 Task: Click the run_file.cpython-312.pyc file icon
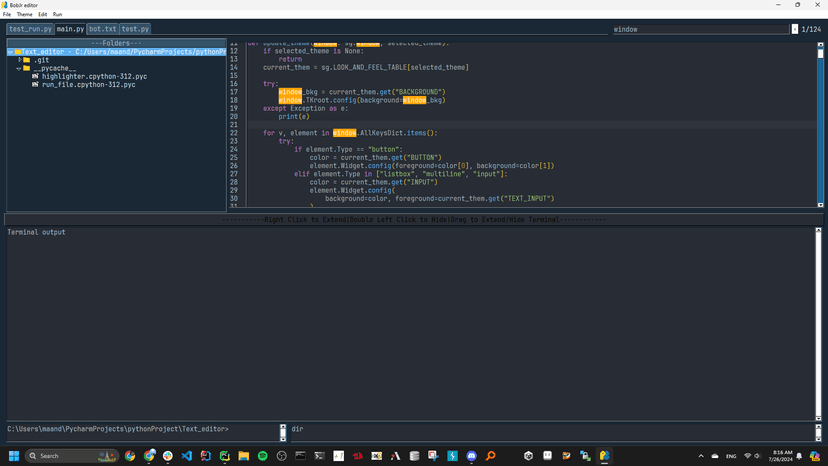click(x=35, y=85)
